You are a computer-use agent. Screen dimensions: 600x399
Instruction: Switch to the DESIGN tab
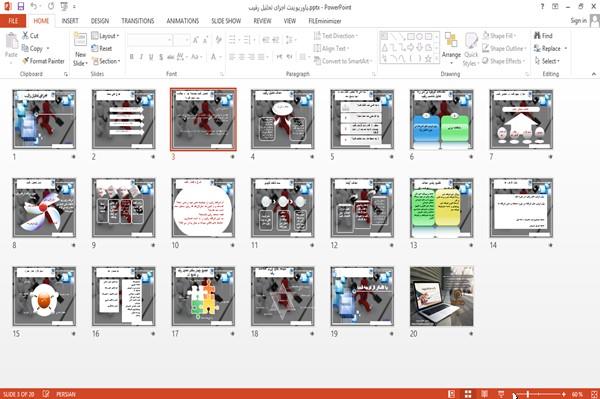tap(100, 21)
